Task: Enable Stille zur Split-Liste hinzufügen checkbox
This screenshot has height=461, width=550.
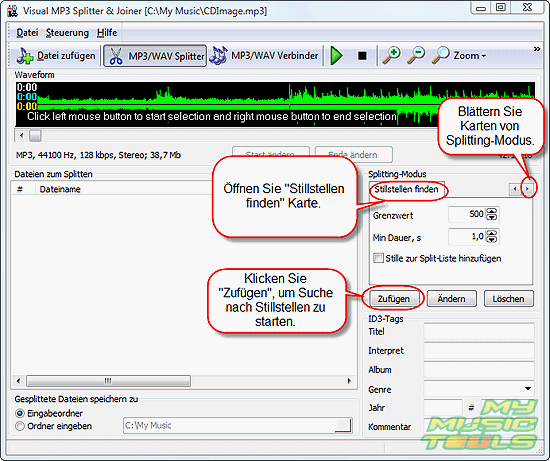Action: [x=378, y=258]
